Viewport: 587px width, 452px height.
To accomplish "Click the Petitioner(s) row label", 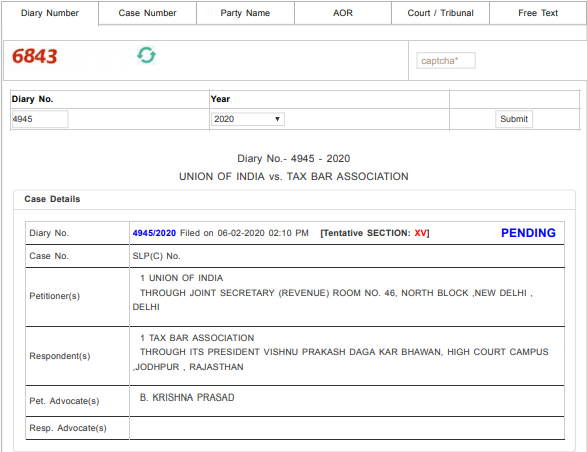I will coord(55,296).
